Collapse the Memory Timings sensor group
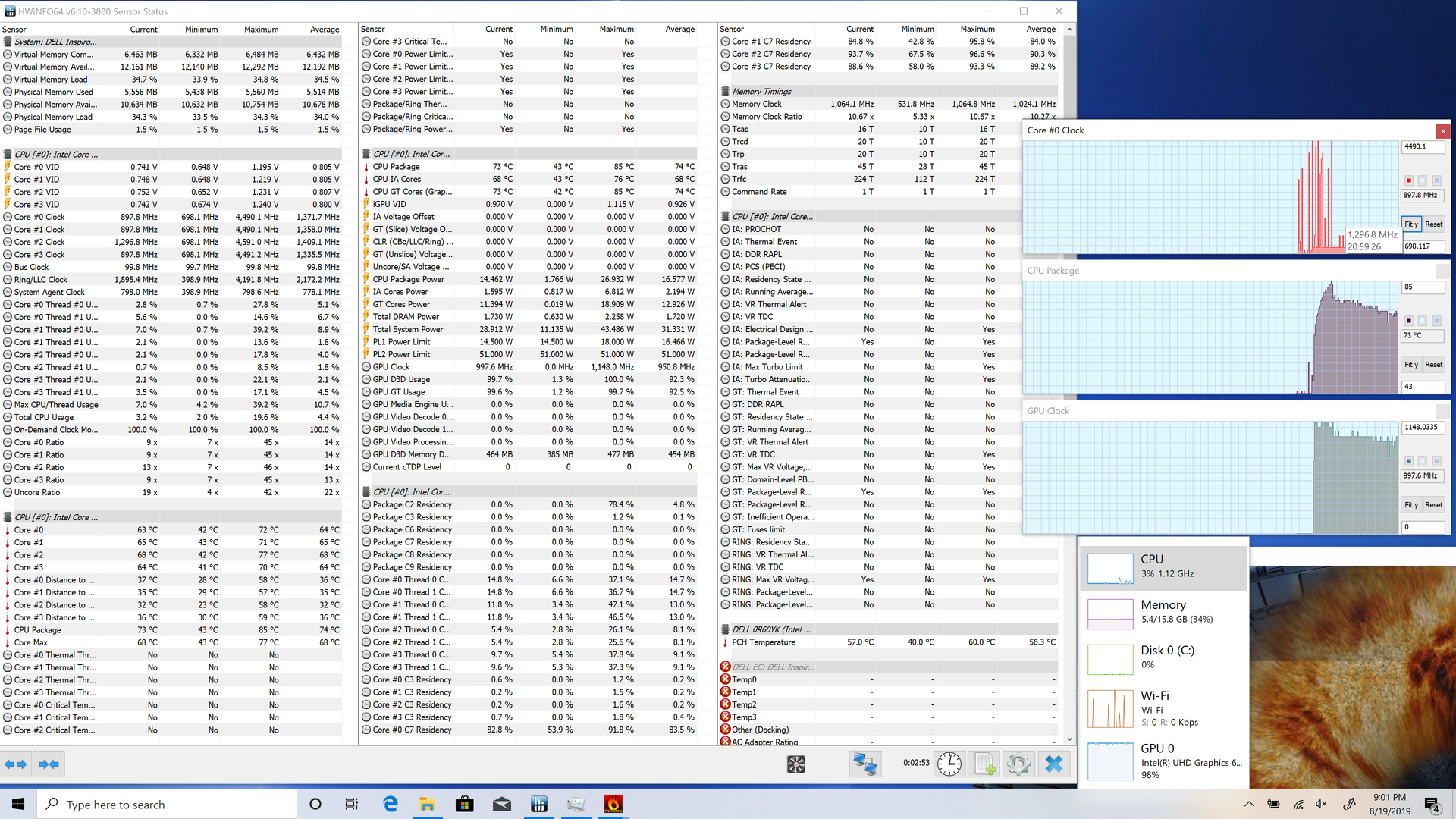1456x819 pixels. point(761,92)
